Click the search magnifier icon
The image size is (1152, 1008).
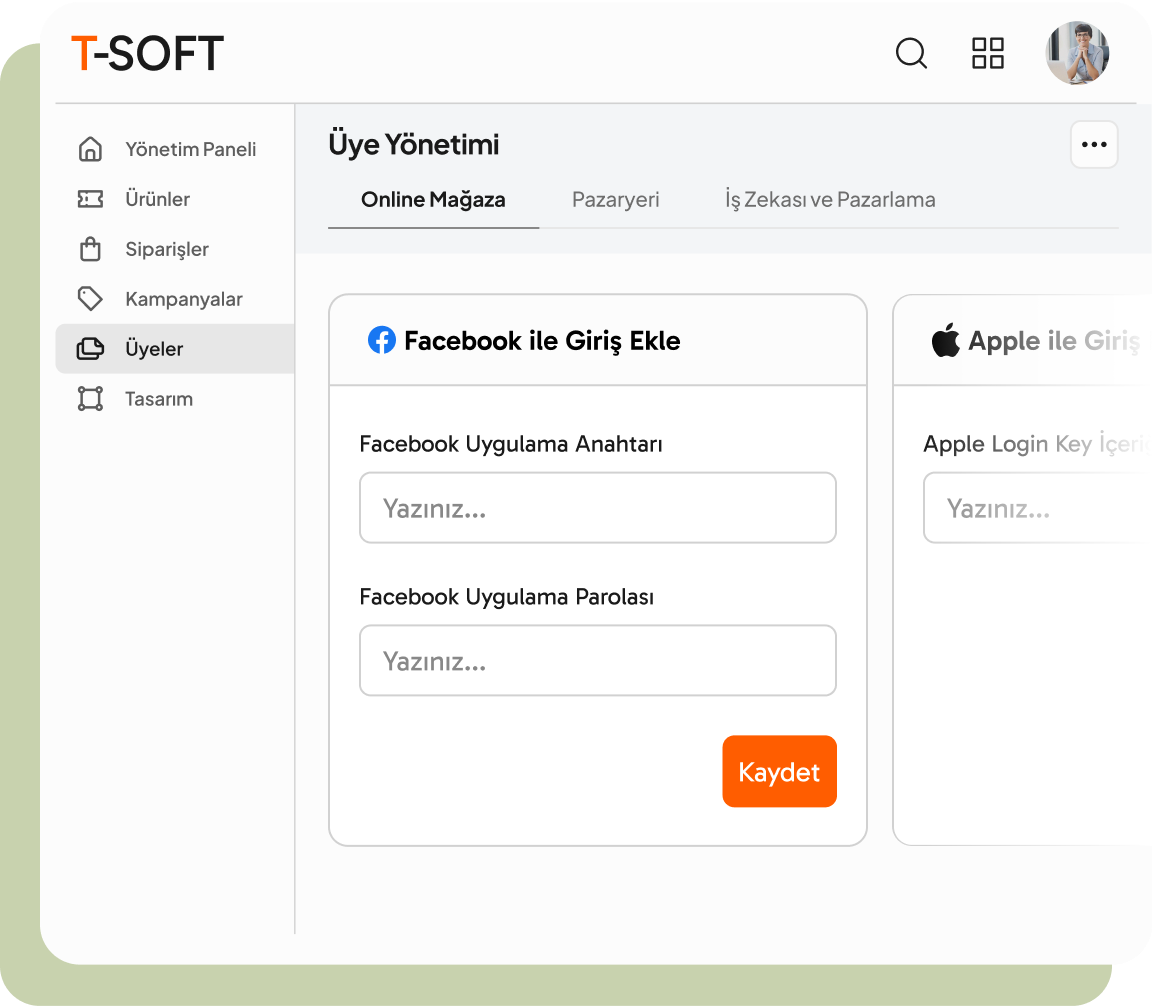tap(910, 53)
